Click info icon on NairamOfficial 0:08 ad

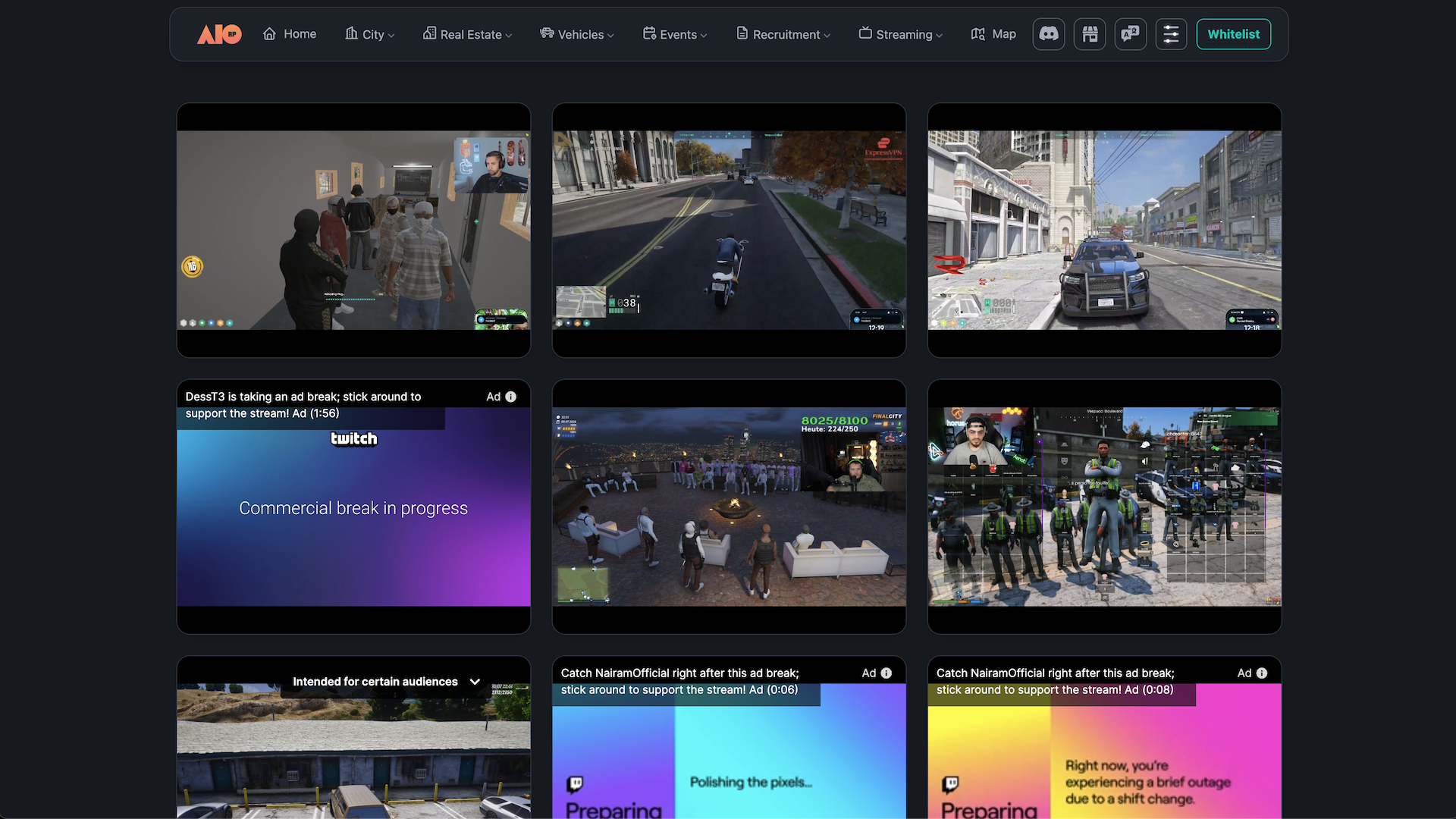pyautogui.click(x=1262, y=673)
